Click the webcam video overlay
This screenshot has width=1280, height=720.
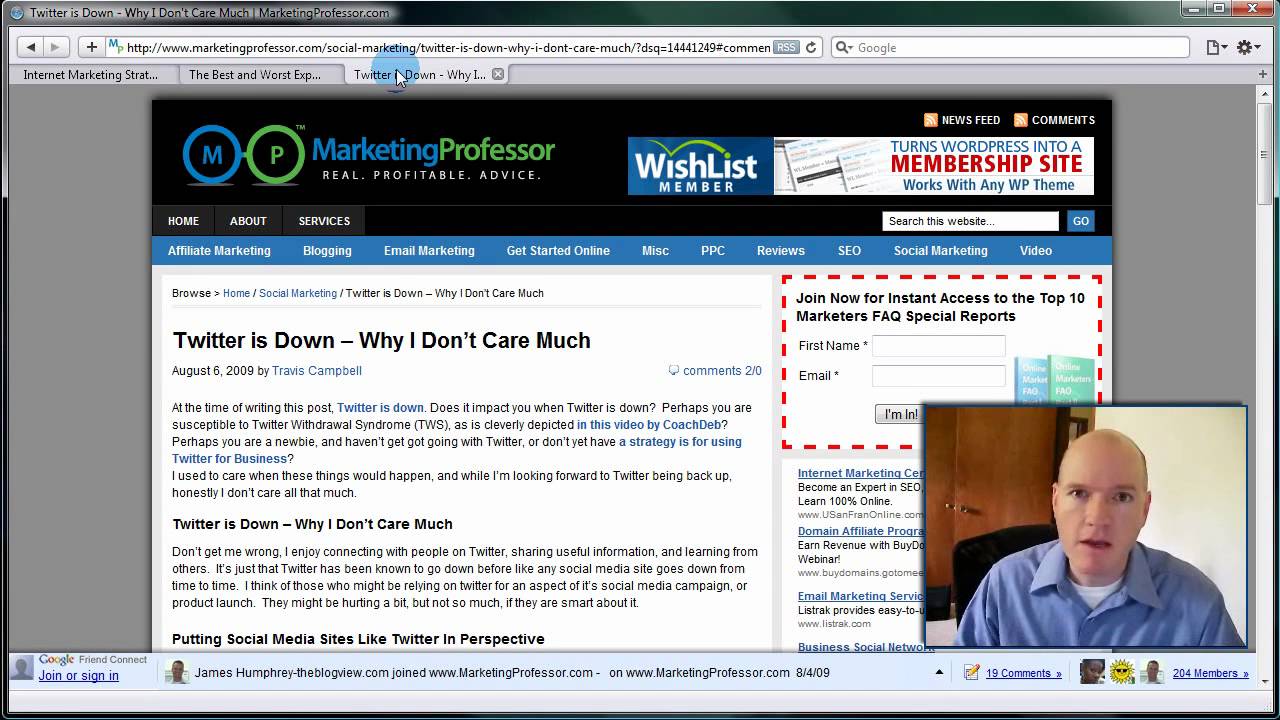[x=1086, y=526]
